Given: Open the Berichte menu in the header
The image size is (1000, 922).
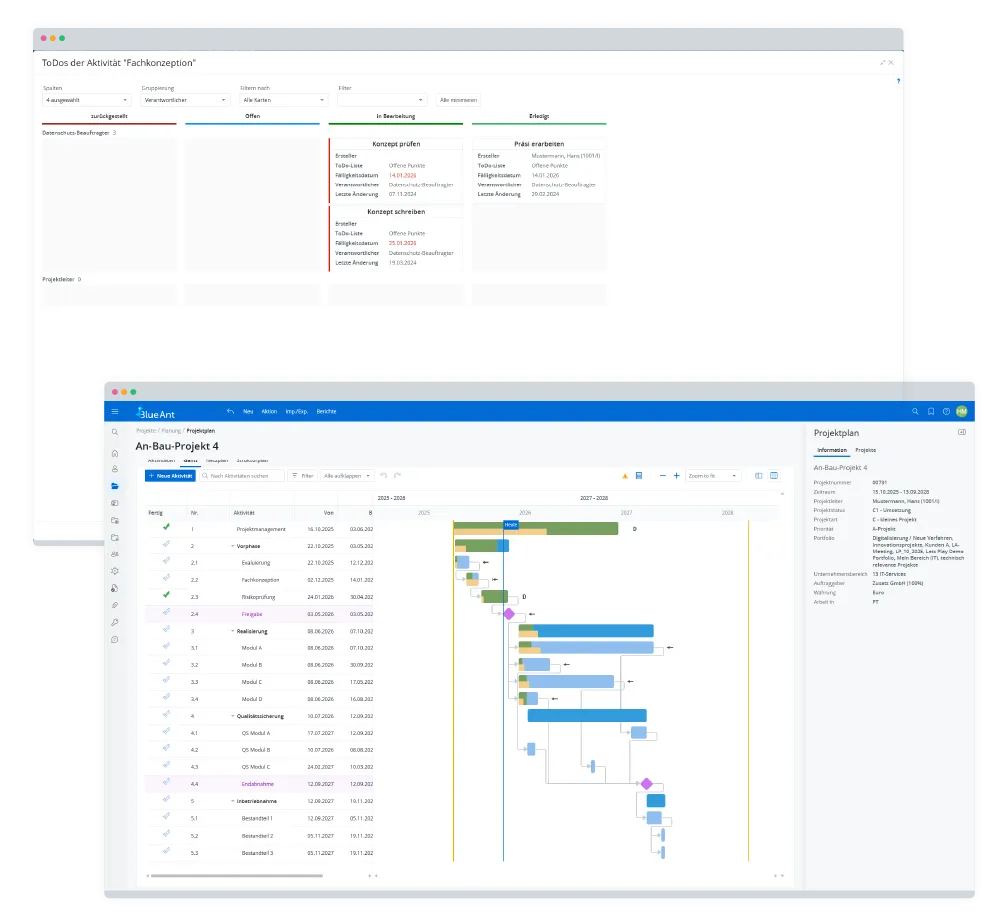Looking at the screenshot, I should (326, 411).
